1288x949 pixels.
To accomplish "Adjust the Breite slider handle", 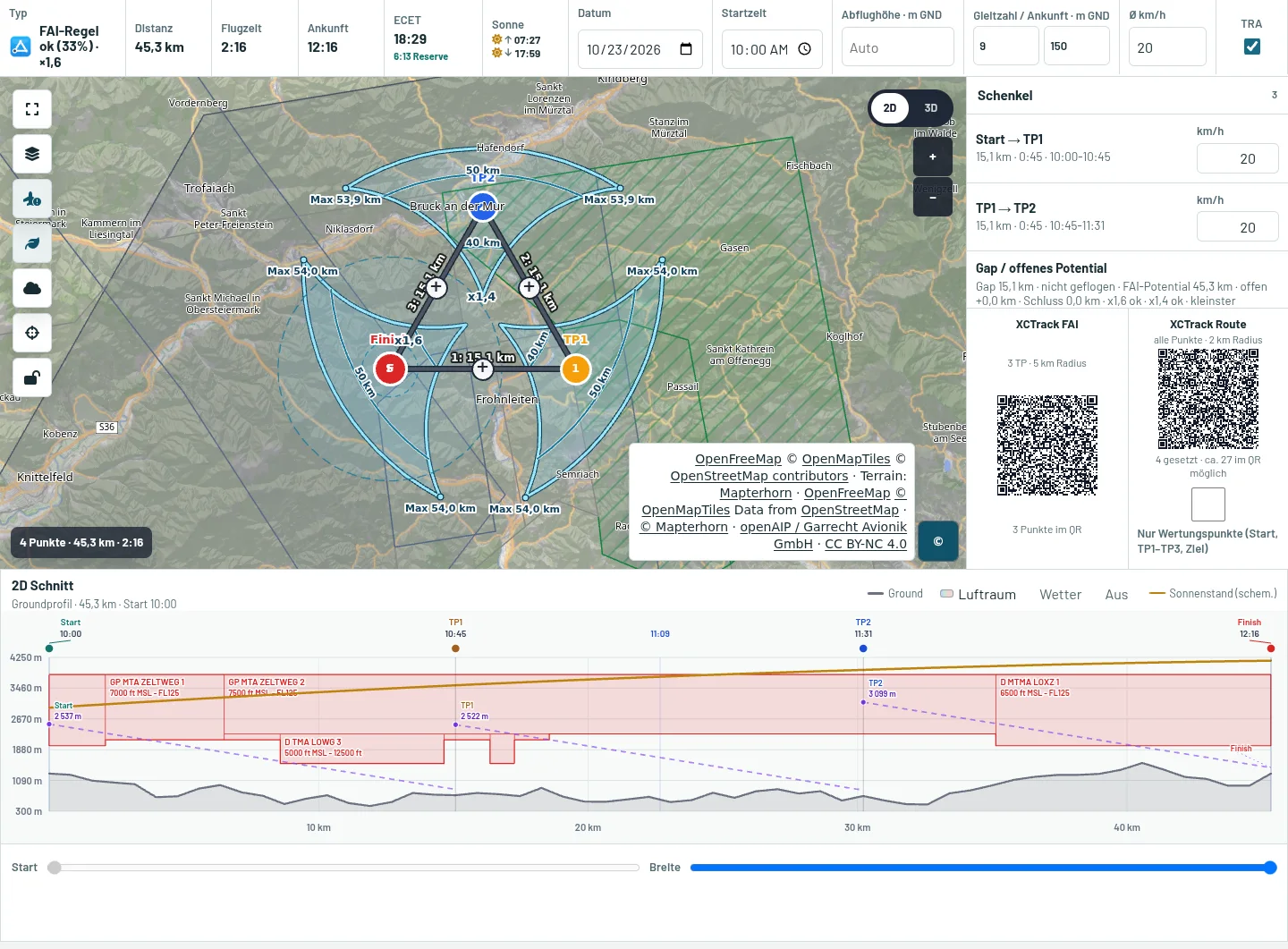I will pyautogui.click(x=1270, y=868).
